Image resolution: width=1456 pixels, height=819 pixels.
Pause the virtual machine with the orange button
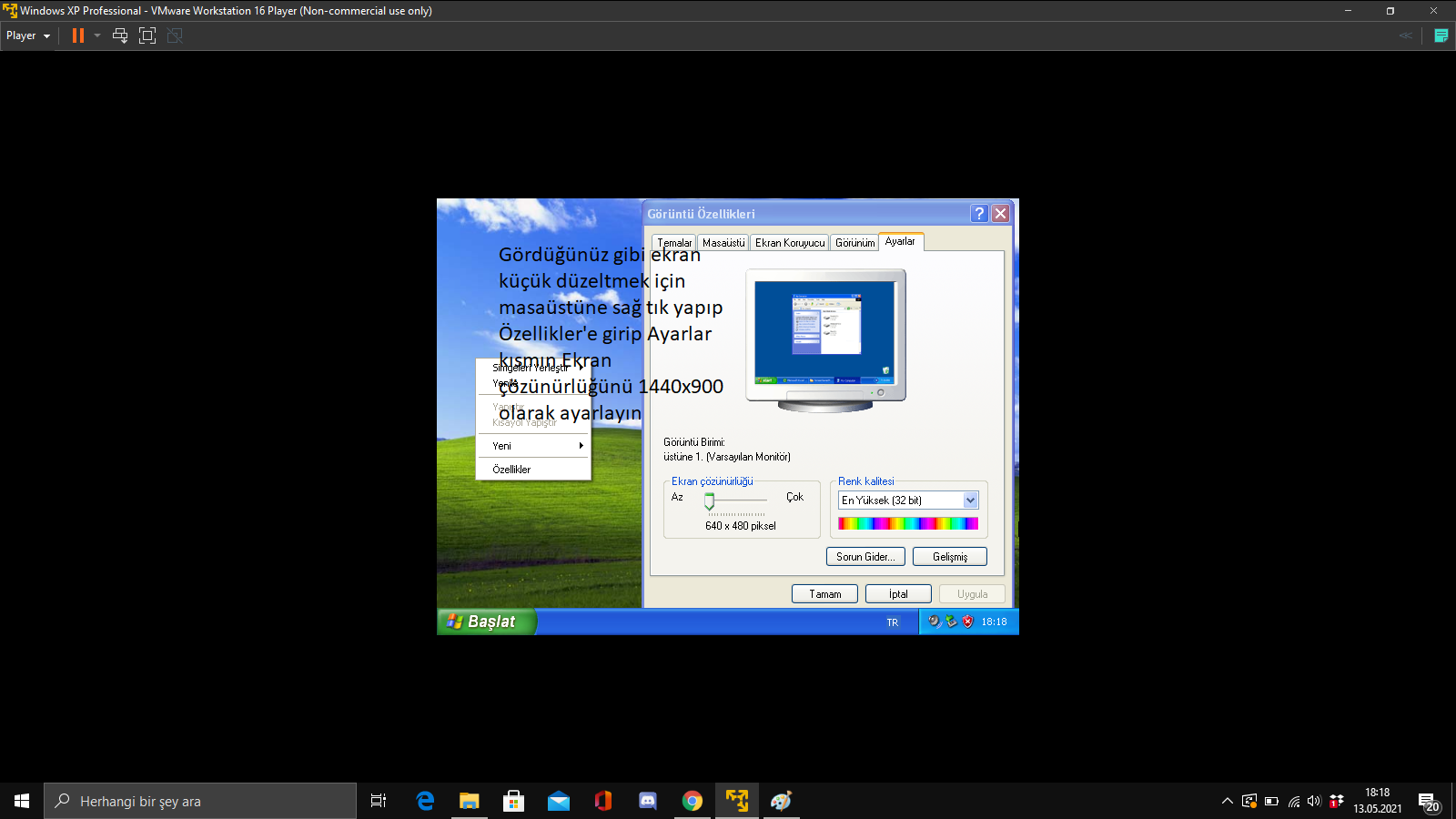click(78, 35)
